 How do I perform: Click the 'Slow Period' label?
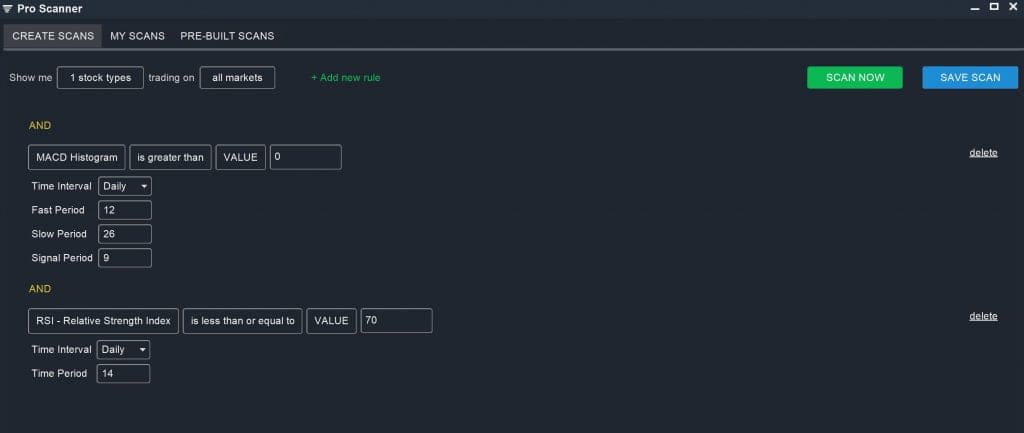pyautogui.click(x=59, y=234)
